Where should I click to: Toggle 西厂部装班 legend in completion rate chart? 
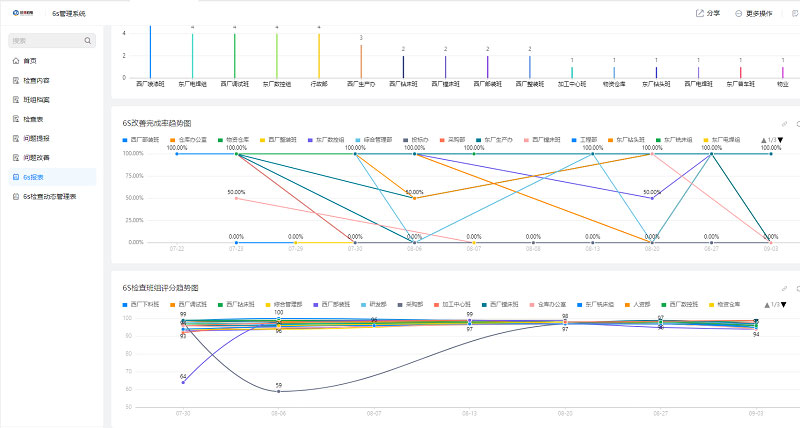click(x=142, y=139)
